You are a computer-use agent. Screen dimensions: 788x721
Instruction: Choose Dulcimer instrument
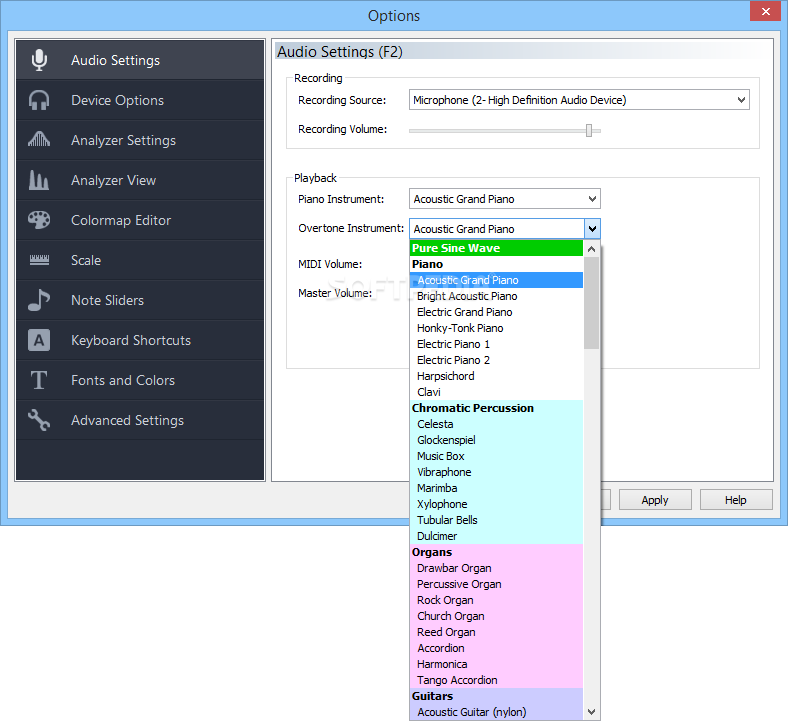pyautogui.click(x=497, y=536)
